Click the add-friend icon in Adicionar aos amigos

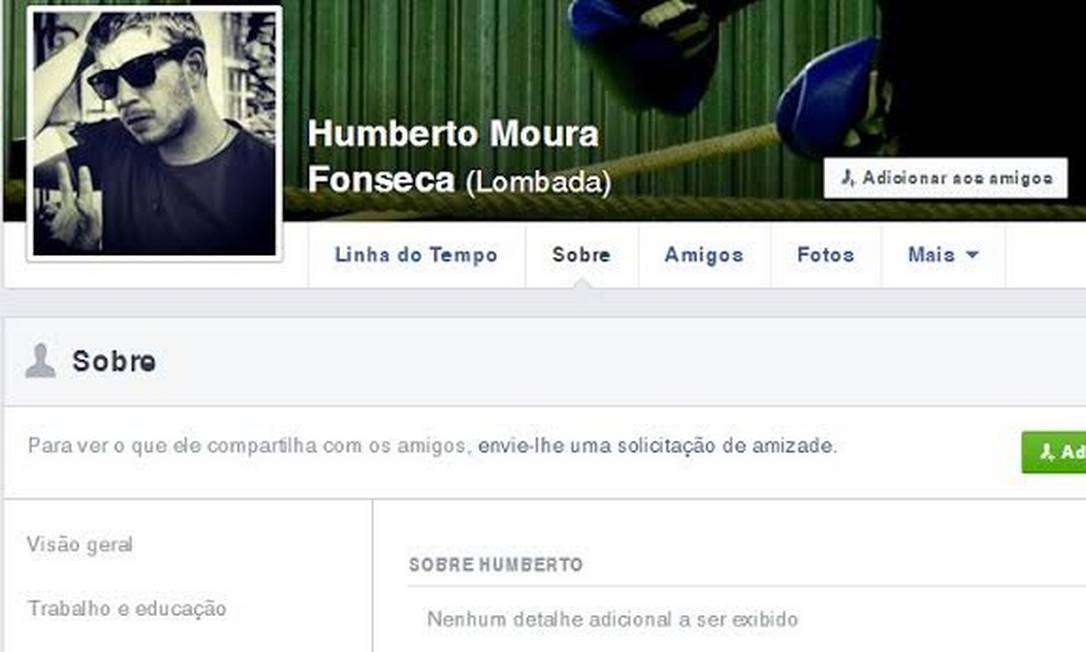click(848, 178)
